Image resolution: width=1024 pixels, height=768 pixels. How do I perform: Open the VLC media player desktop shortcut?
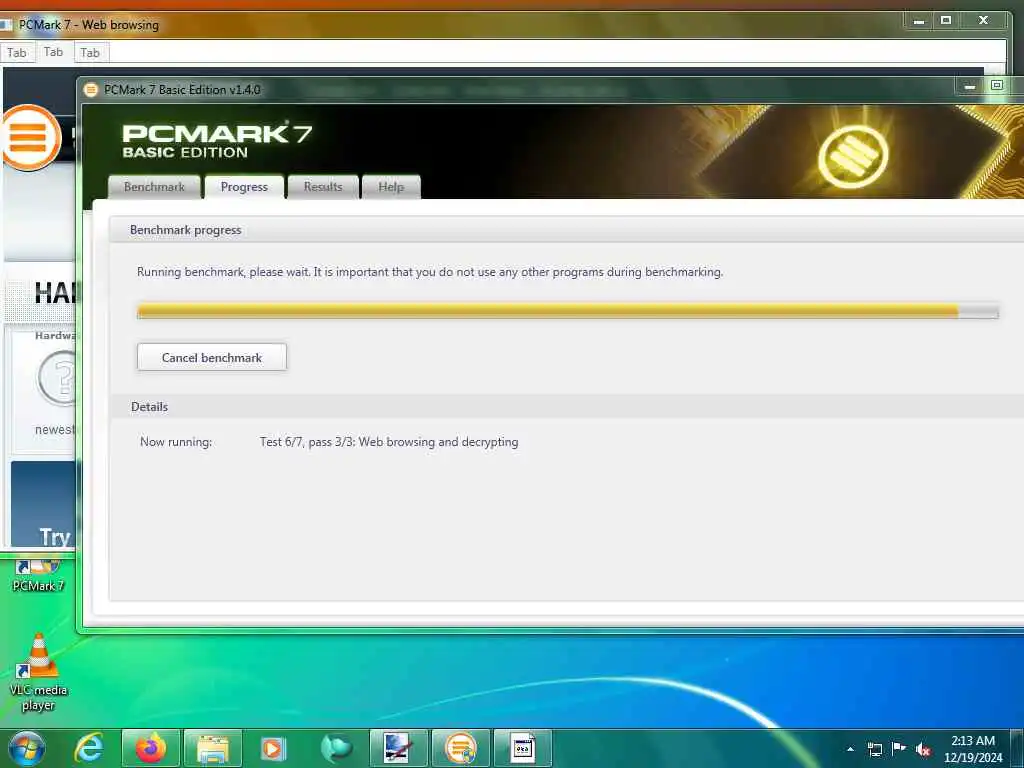coord(38,673)
